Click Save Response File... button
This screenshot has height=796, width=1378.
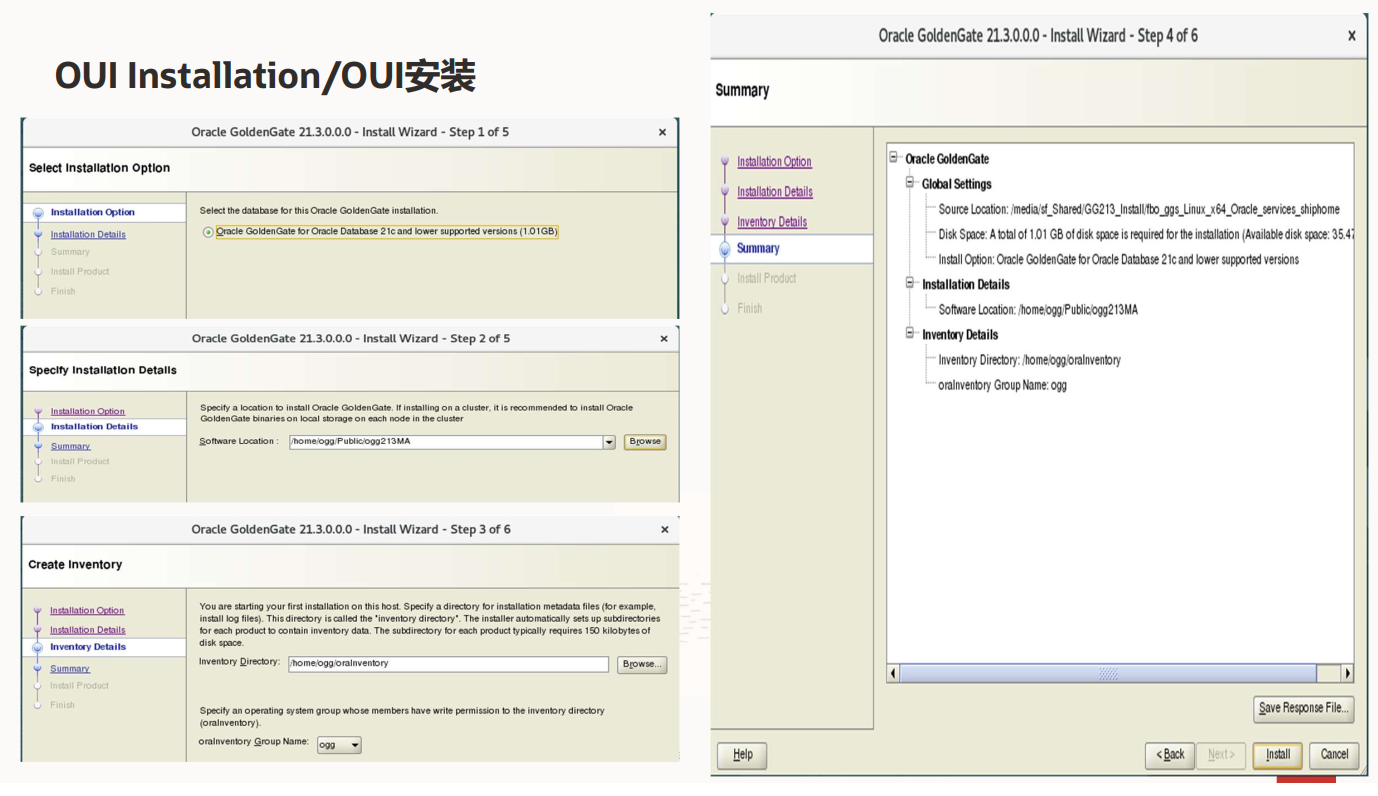(x=1304, y=708)
